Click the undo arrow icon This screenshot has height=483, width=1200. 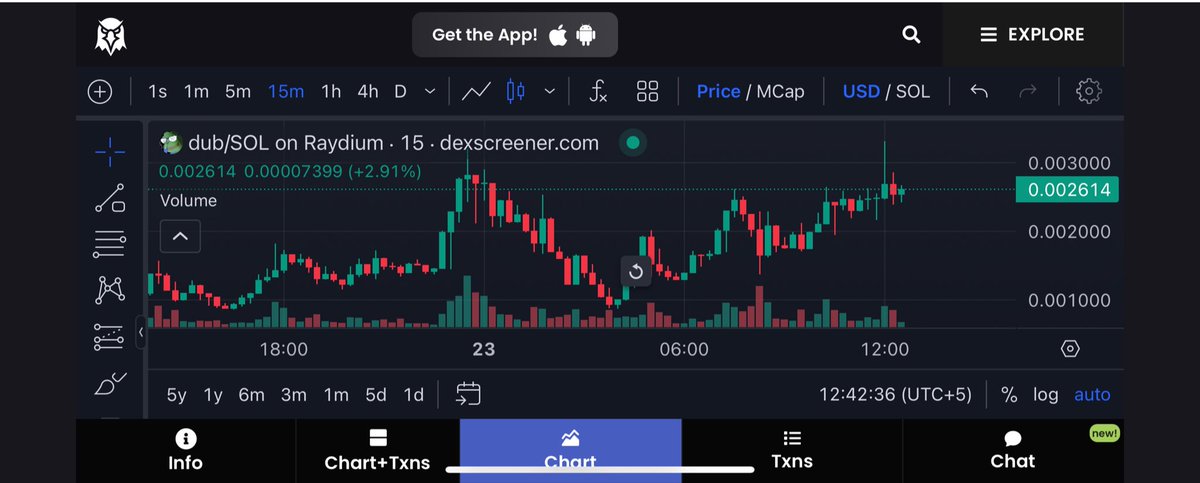pyautogui.click(x=979, y=92)
